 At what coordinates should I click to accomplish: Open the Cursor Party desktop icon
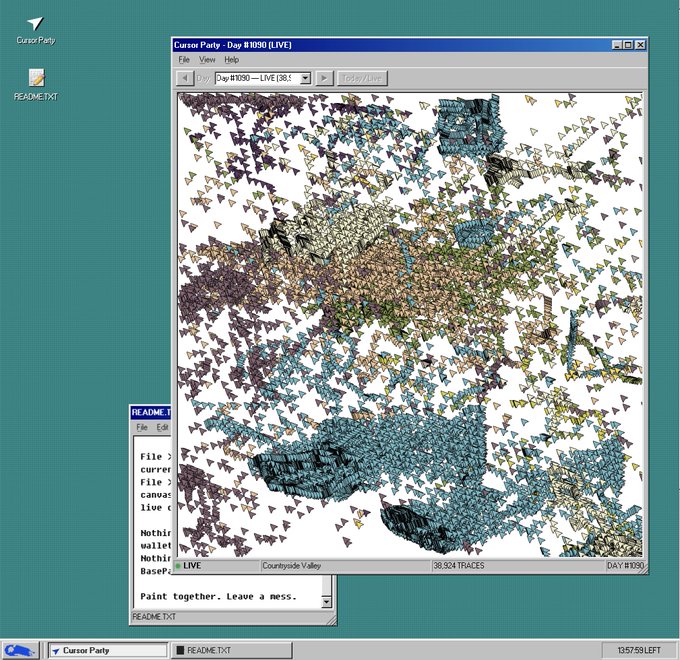[35, 30]
